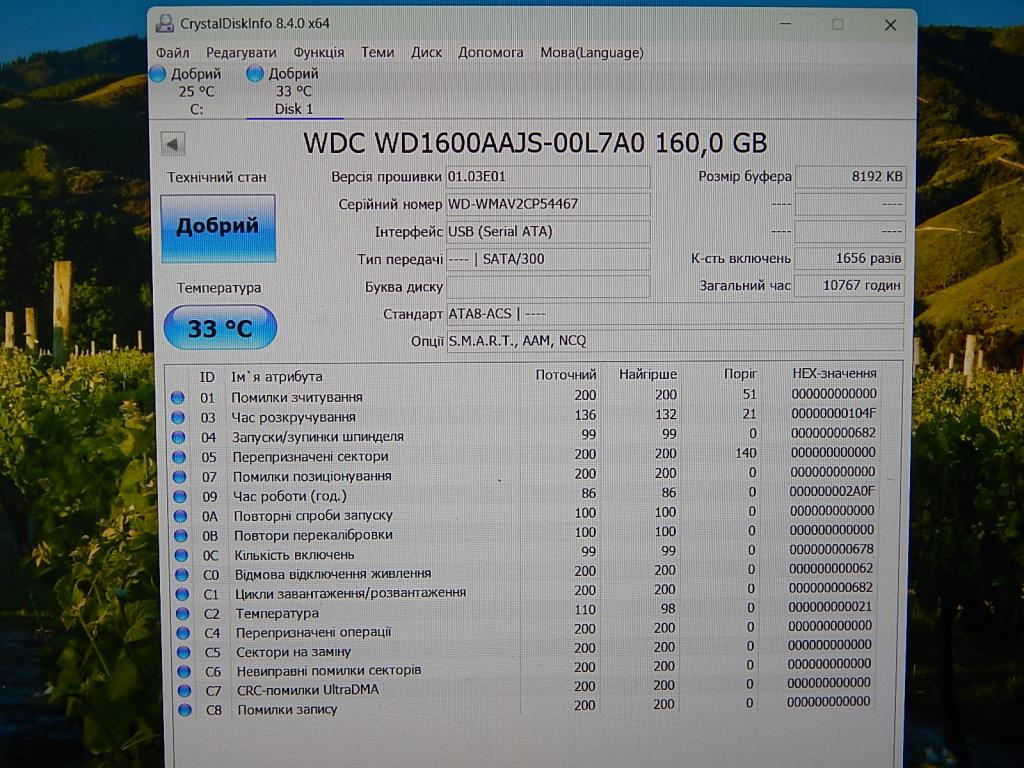The height and width of the screenshot is (768, 1024).
Task: Click current value 136 for Час розкручування
Action: click(585, 415)
